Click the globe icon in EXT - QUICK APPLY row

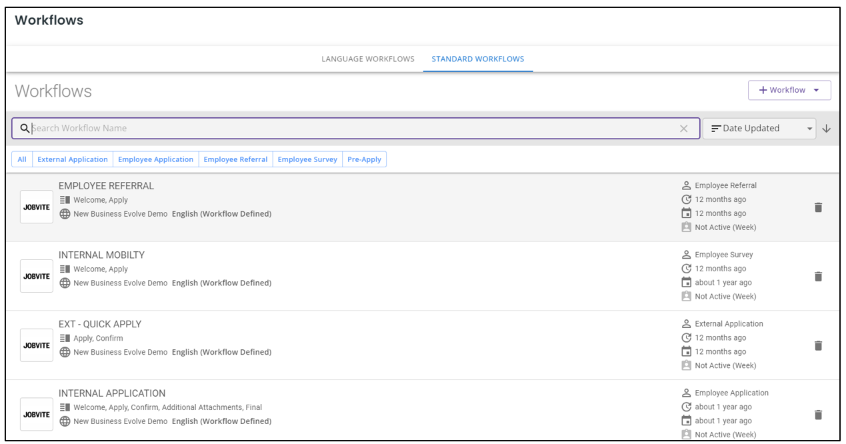point(65,352)
